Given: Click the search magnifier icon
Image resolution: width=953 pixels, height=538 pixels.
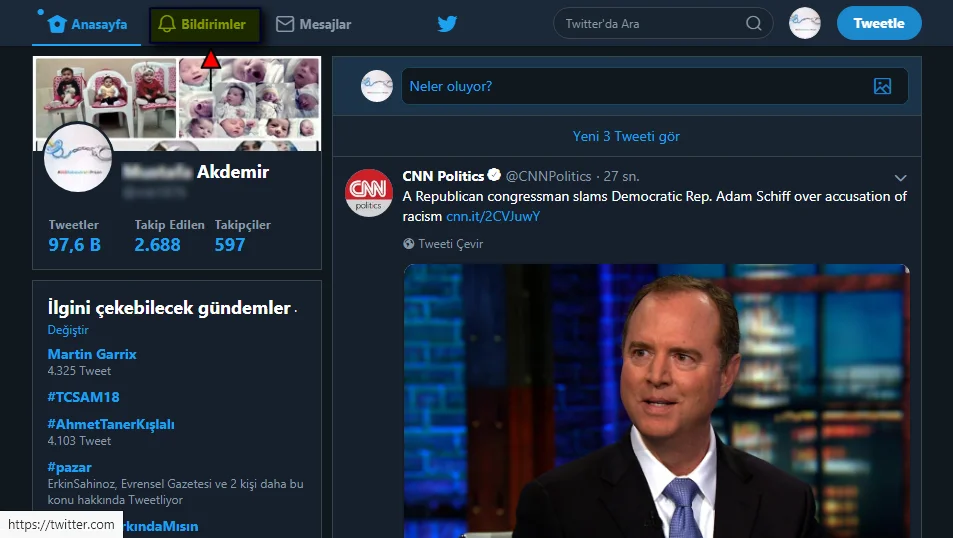Looking at the screenshot, I should (x=754, y=24).
